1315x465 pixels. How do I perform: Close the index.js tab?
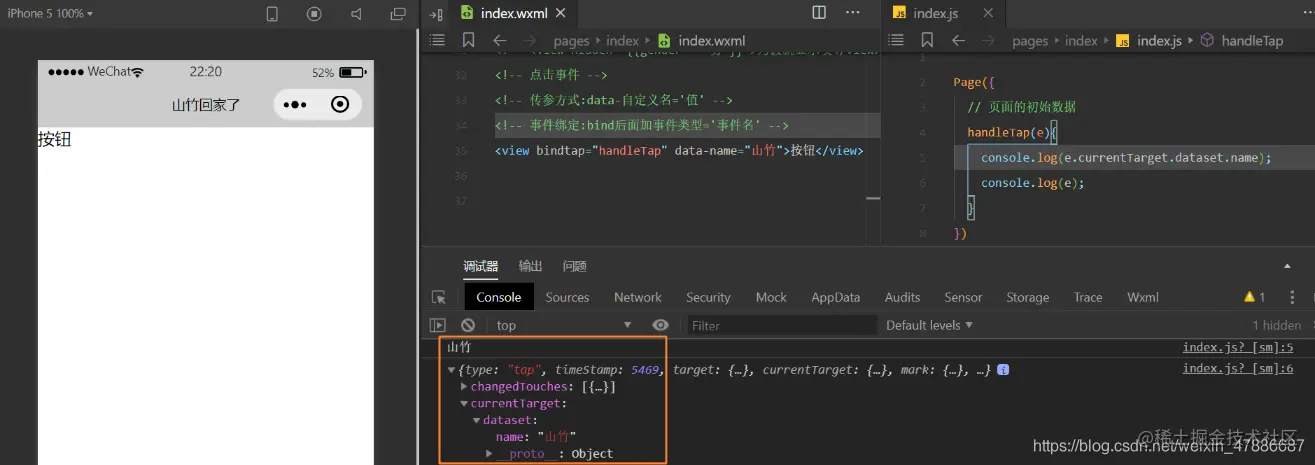pyautogui.click(x=988, y=13)
